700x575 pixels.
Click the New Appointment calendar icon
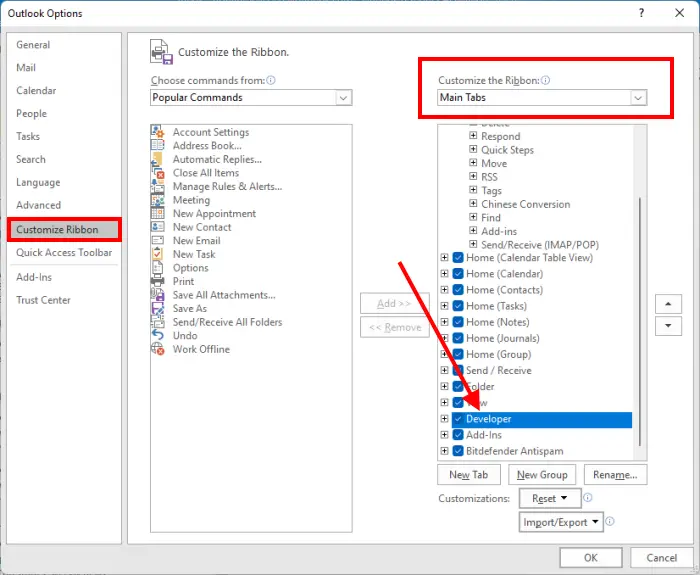pos(158,213)
